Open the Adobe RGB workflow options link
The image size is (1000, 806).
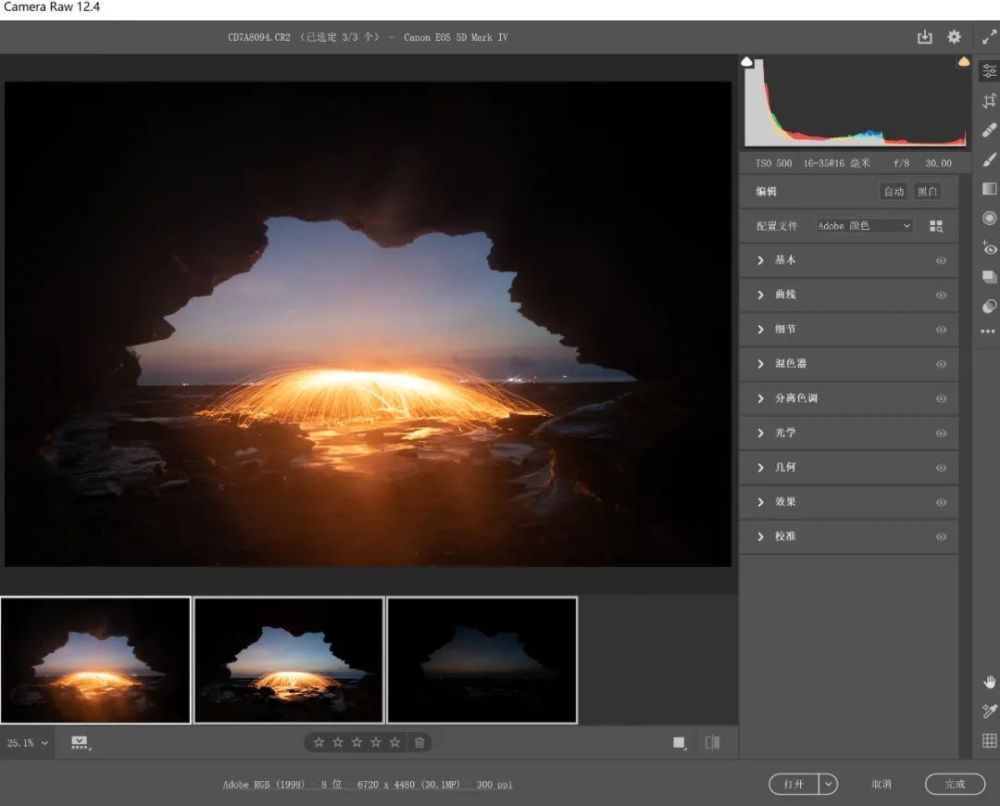367,785
